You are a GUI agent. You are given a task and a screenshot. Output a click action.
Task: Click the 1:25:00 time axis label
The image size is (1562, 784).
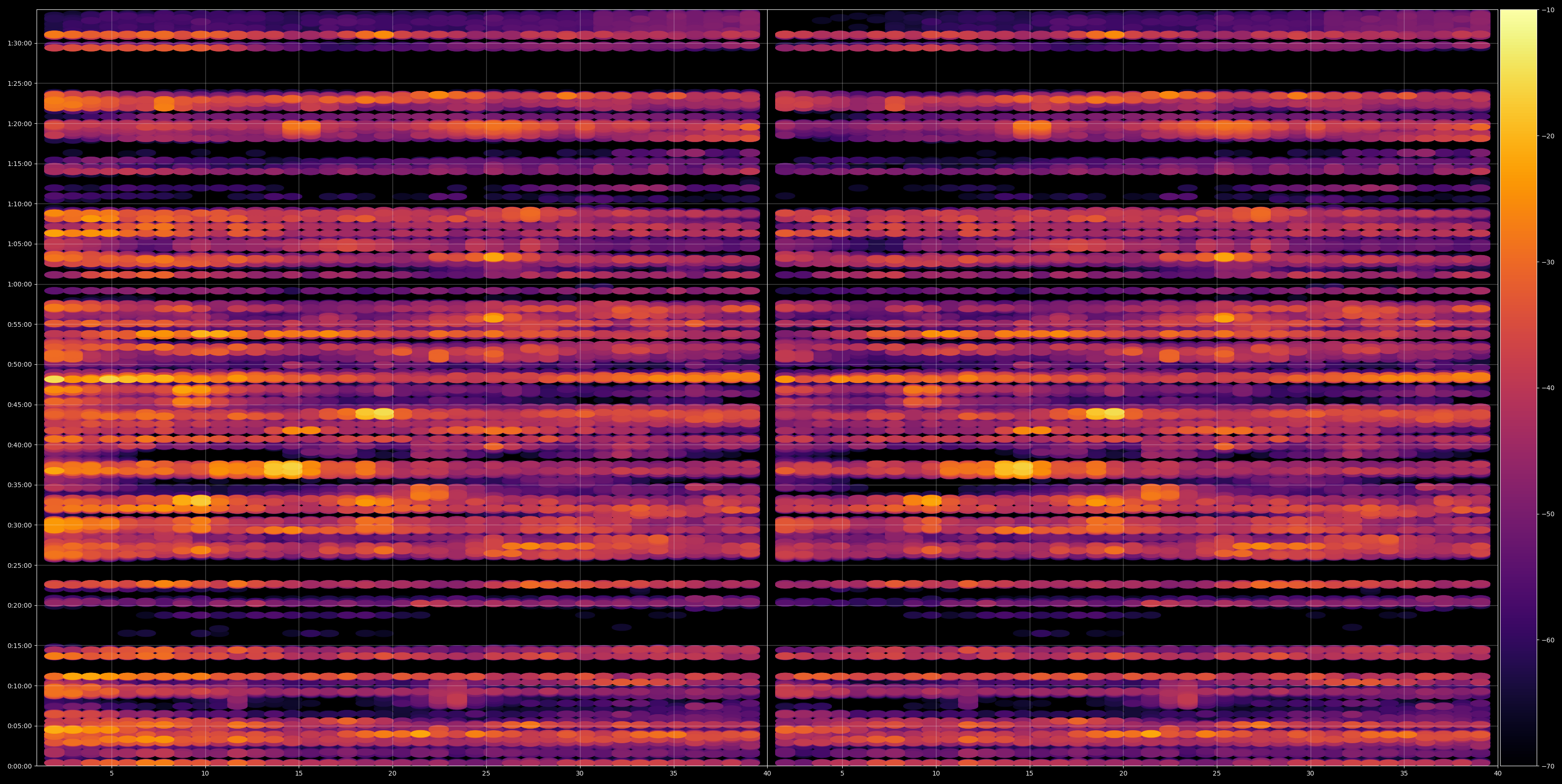19,83
